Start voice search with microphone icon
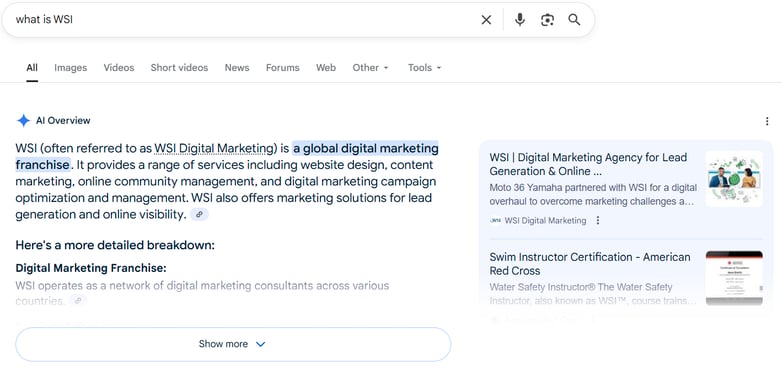782x367 pixels. tap(520, 19)
